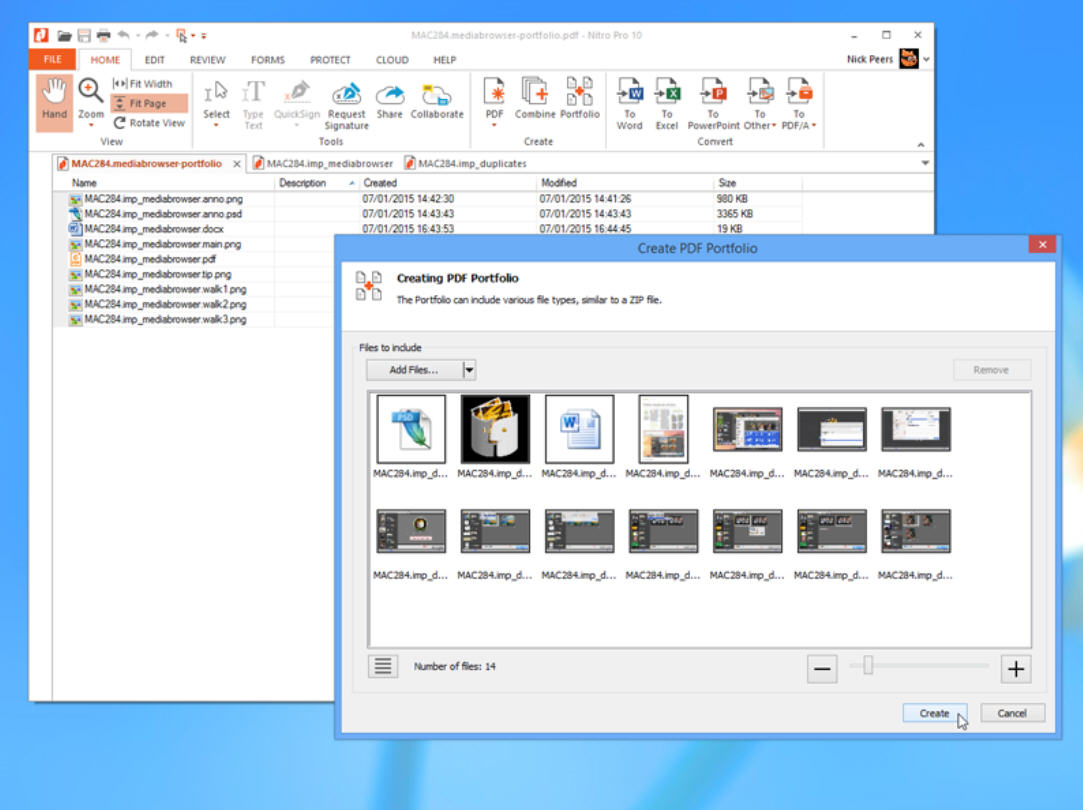The height and width of the screenshot is (810, 1083).
Task: Click the Create button to build portfolio
Action: click(934, 713)
